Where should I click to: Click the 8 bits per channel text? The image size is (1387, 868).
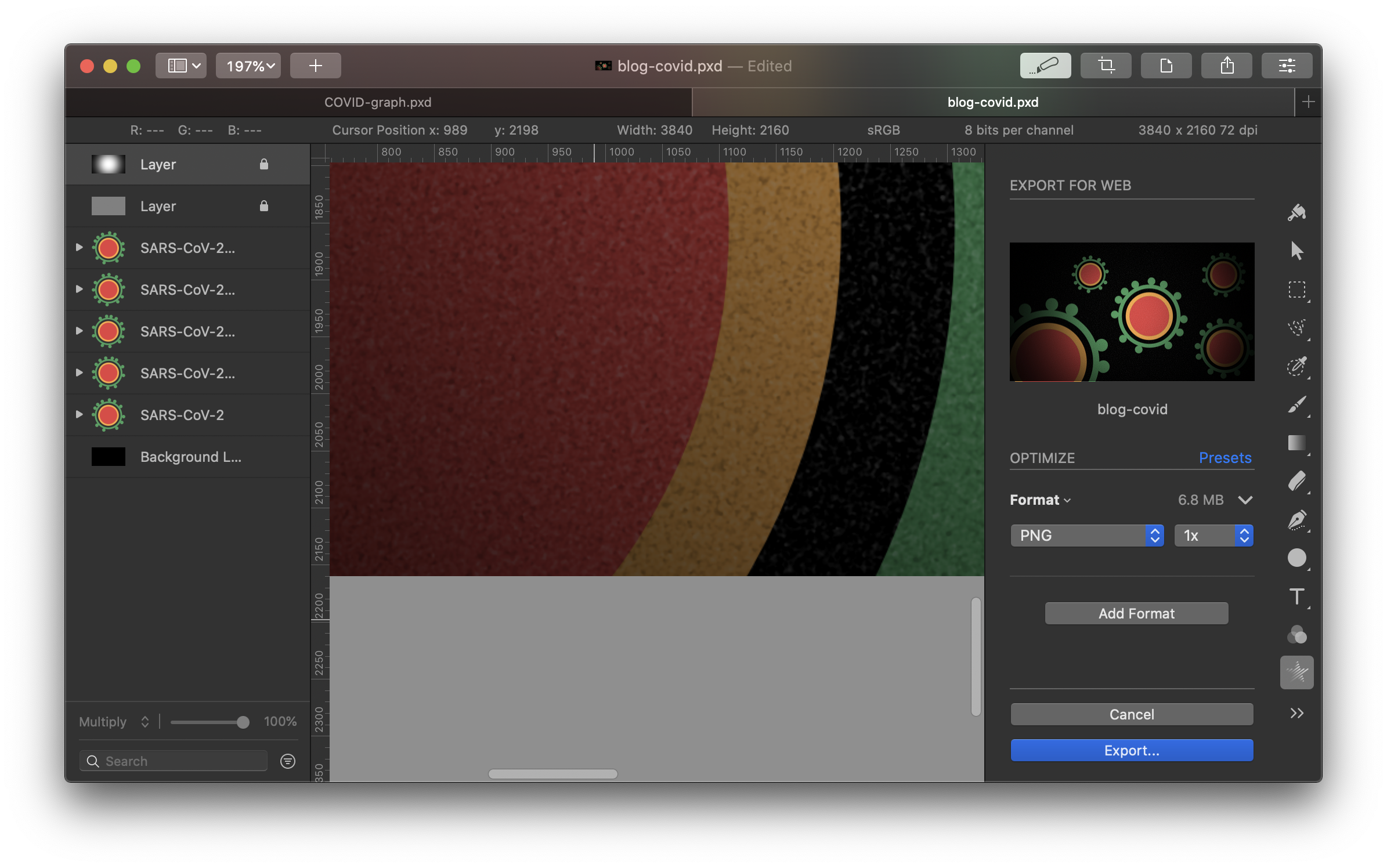[1019, 130]
